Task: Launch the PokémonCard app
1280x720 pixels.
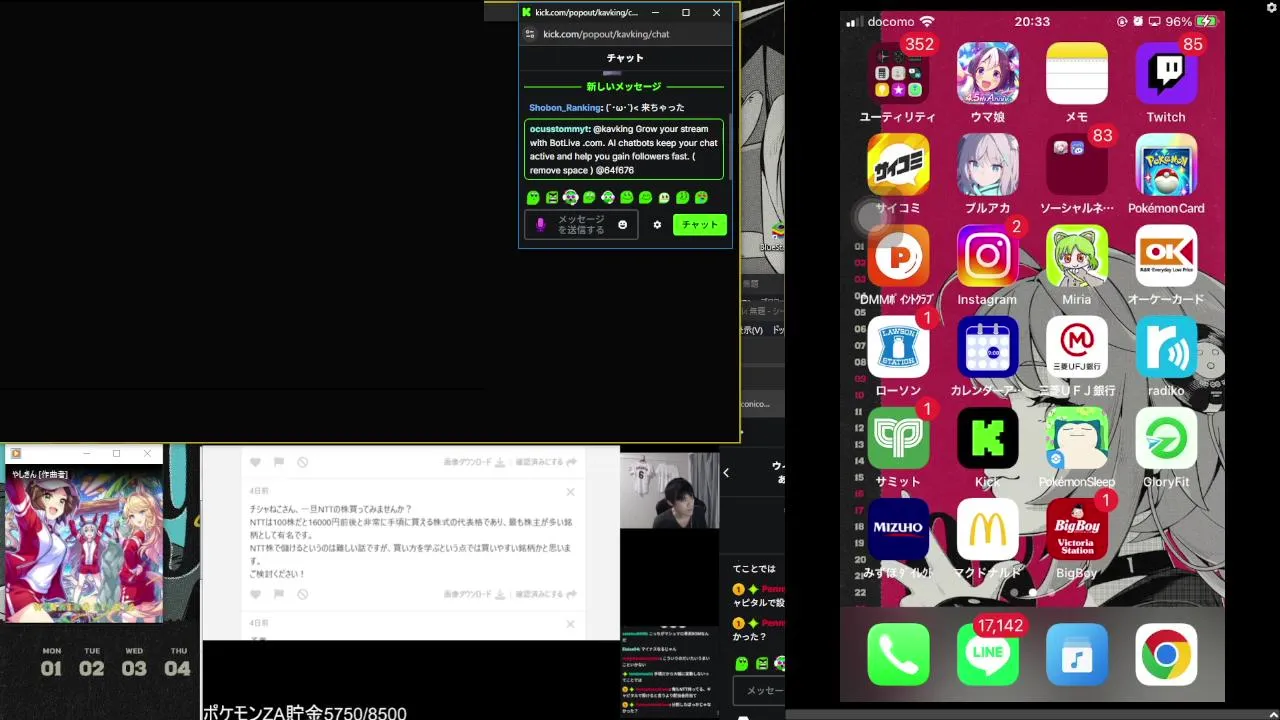Action: [1166, 165]
